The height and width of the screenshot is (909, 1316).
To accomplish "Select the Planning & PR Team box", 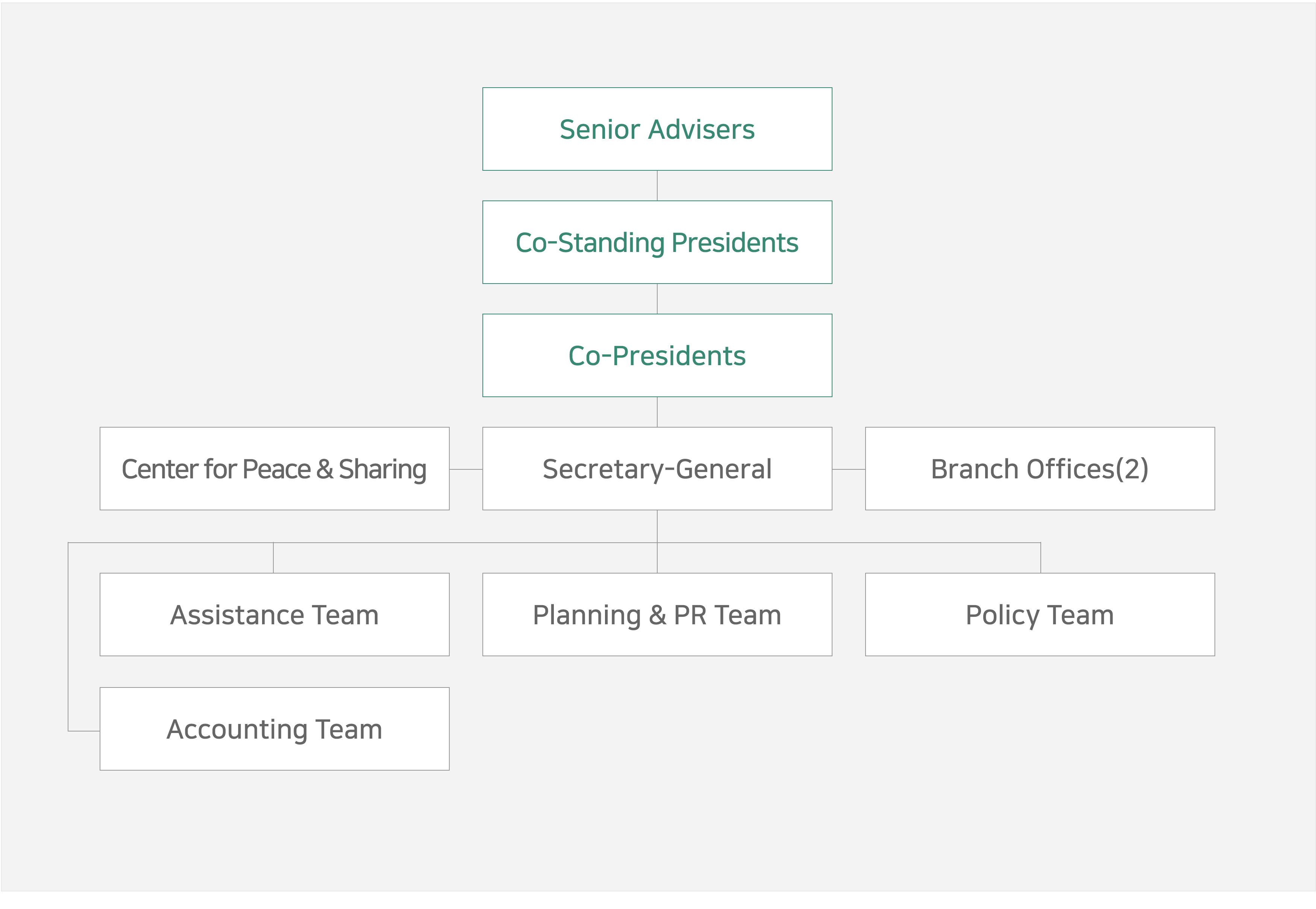I will tap(656, 615).
